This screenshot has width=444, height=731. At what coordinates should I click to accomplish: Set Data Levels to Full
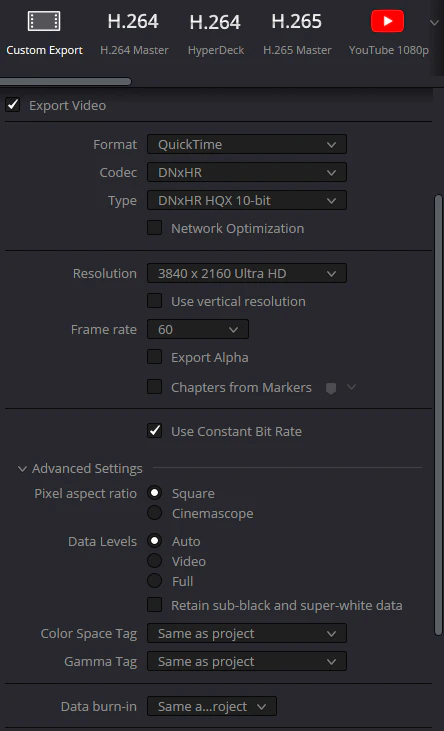pyautogui.click(x=154, y=581)
